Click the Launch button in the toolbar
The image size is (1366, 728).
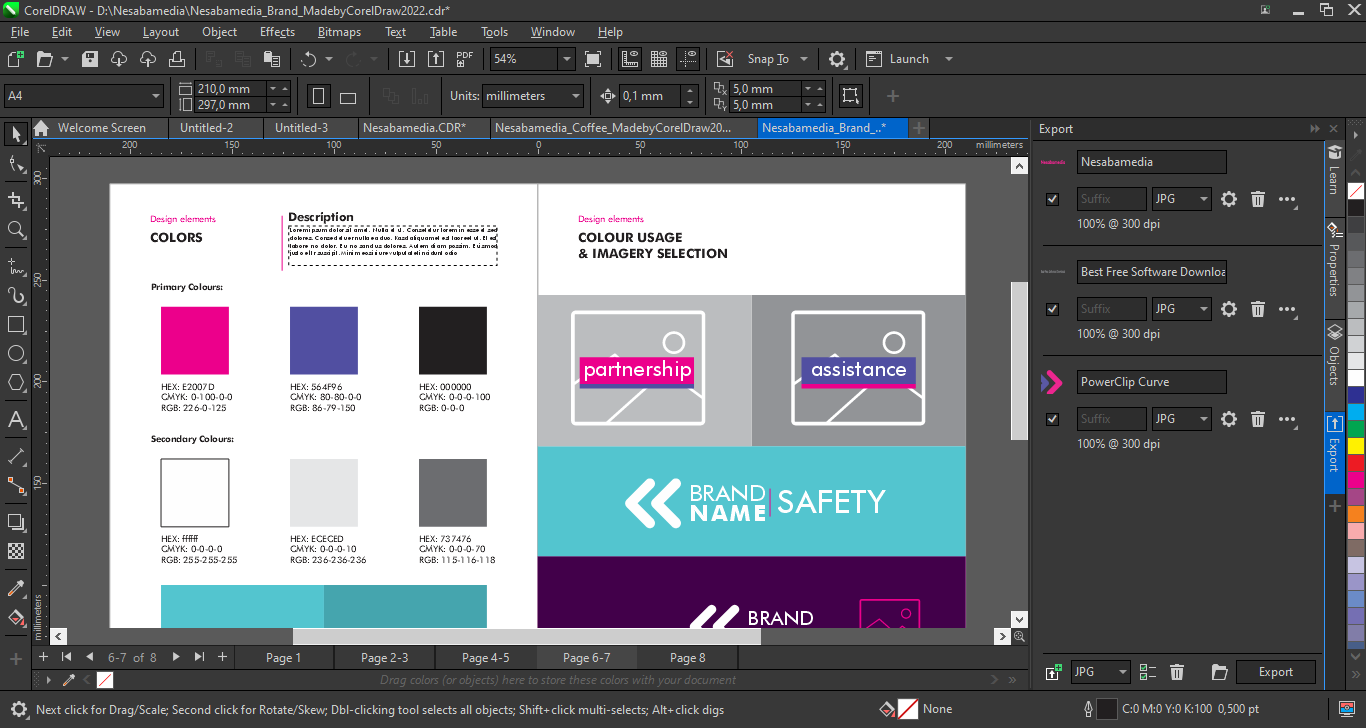click(909, 59)
